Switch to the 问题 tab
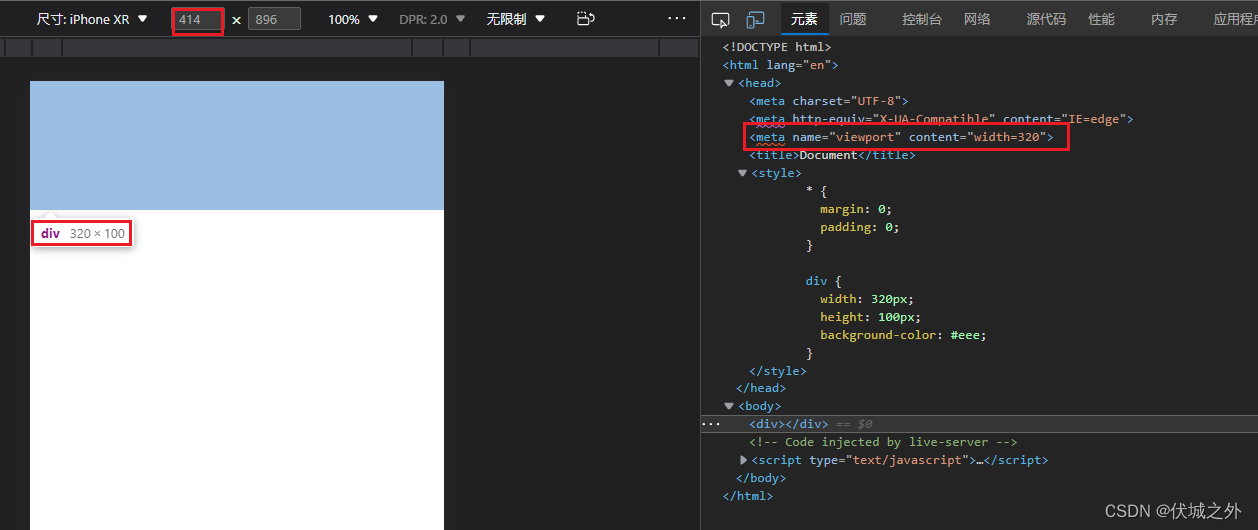The width and height of the screenshot is (1258, 530). coord(853,19)
